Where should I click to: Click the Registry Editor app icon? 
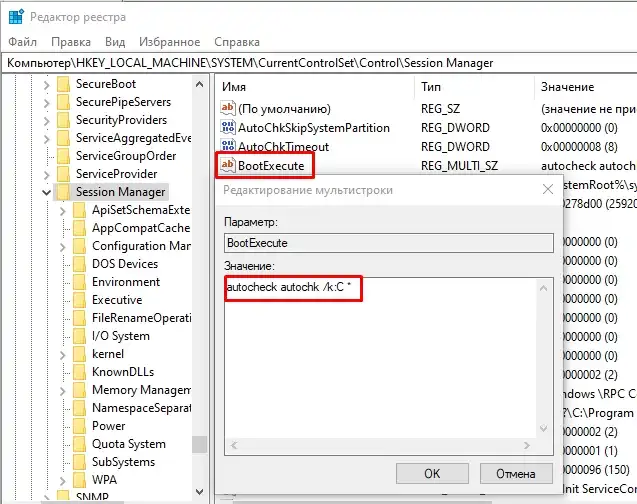16,17
